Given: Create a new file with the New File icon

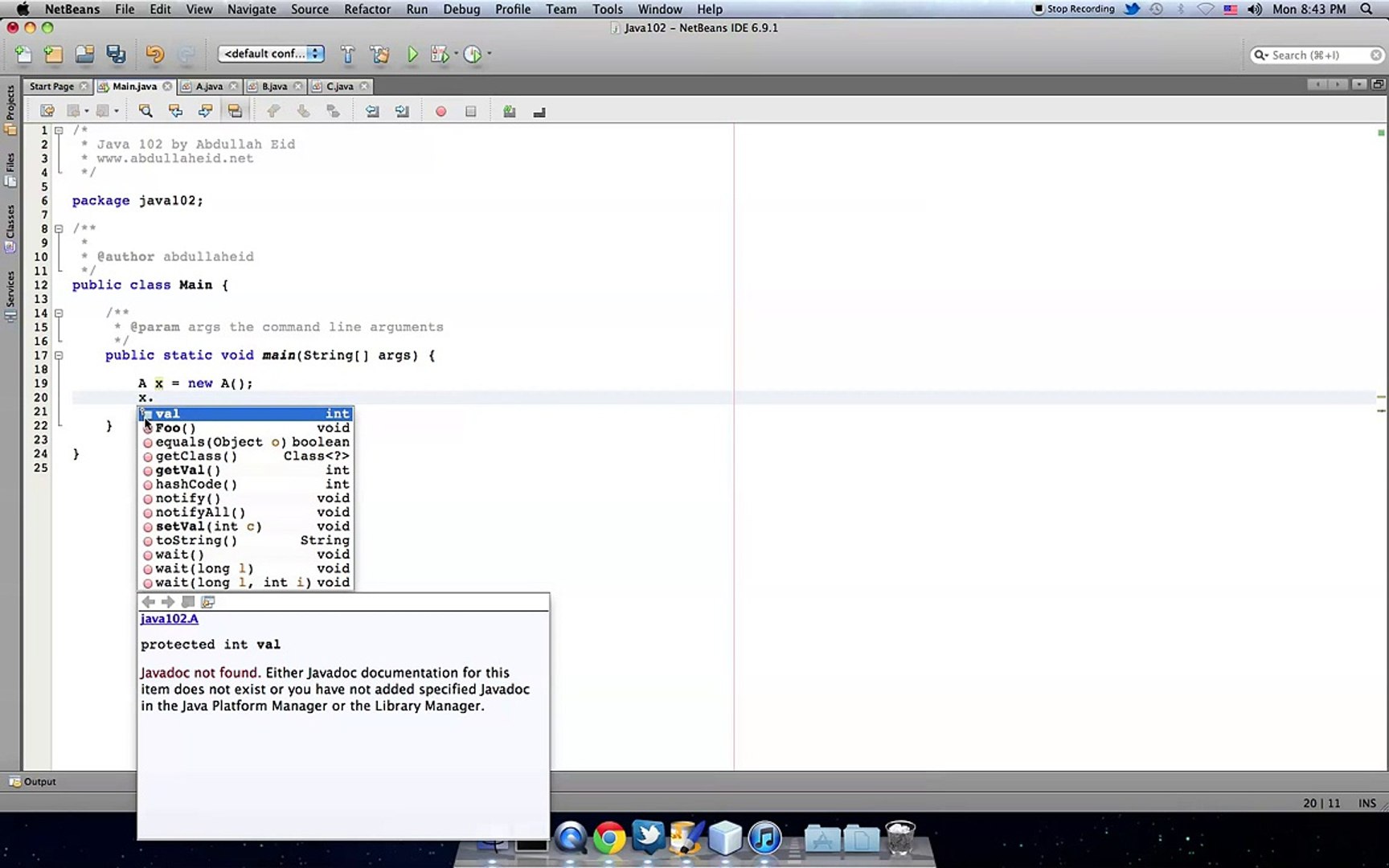Looking at the screenshot, I should [23, 54].
